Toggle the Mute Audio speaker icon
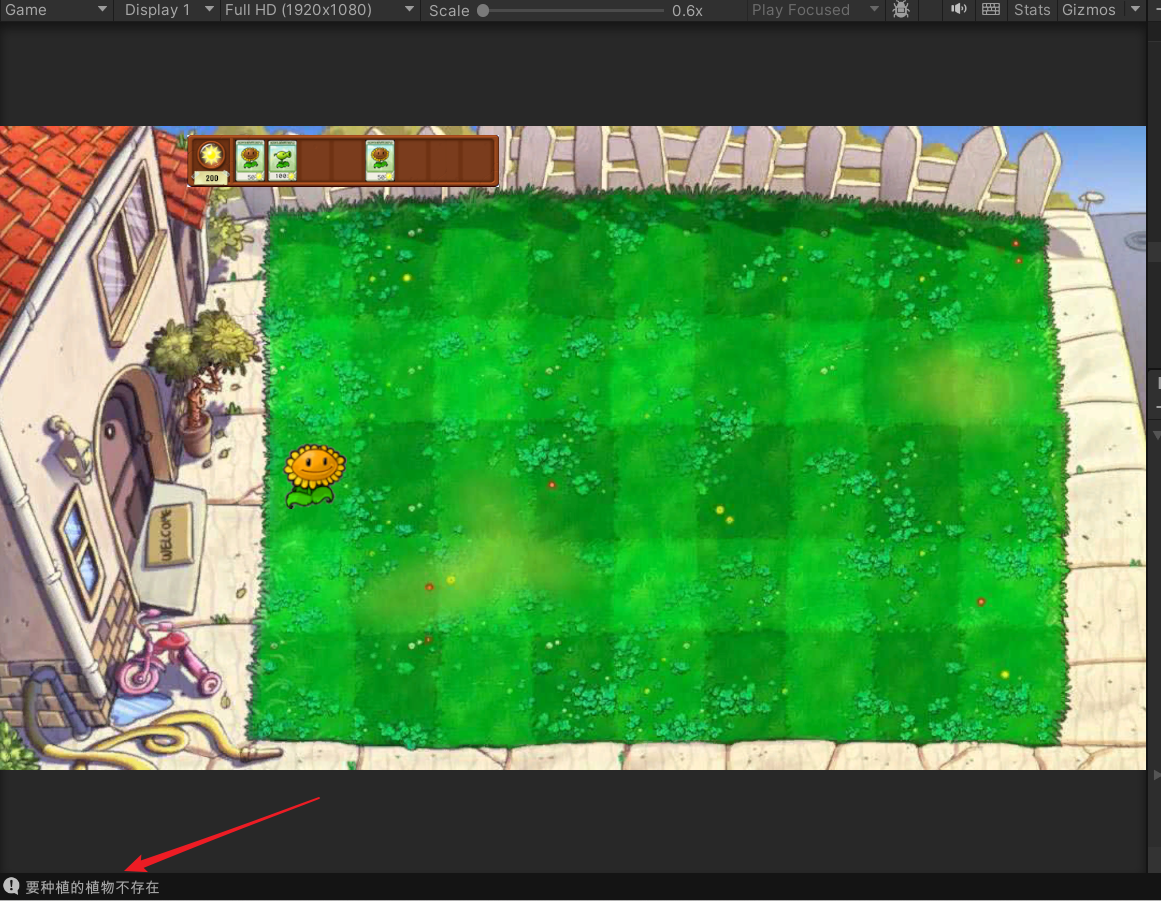Screen dimensions: 1161x901 point(959,10)
